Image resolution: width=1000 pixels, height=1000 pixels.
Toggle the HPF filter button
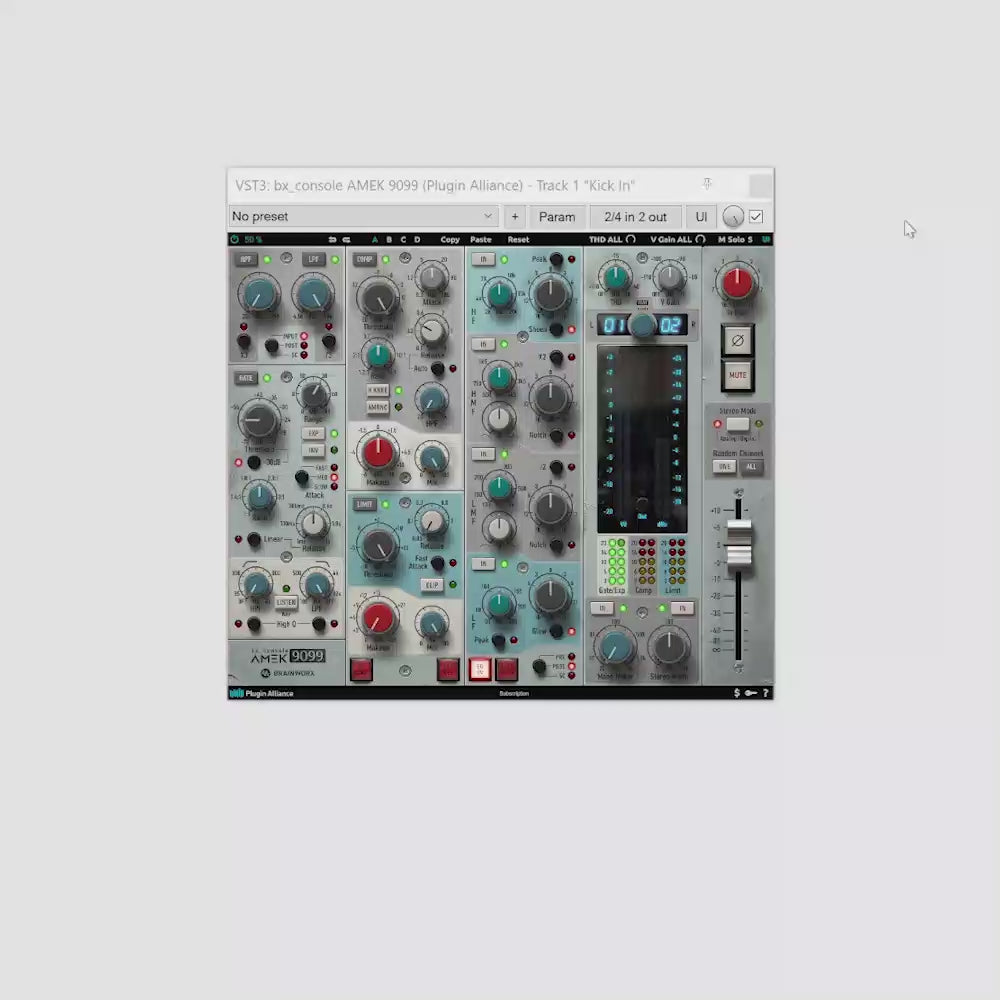[246, 260]
